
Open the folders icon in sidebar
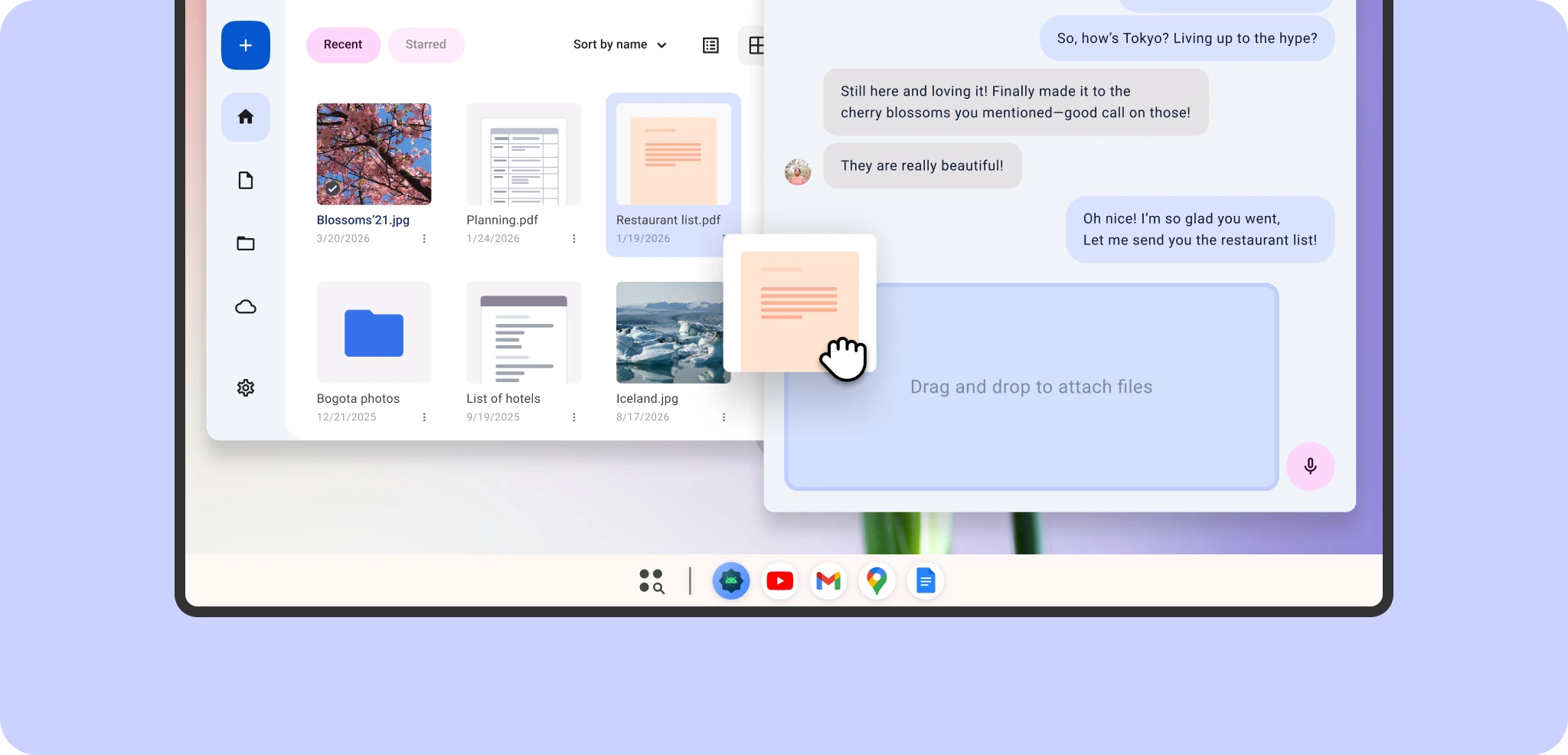coord(245,243)
